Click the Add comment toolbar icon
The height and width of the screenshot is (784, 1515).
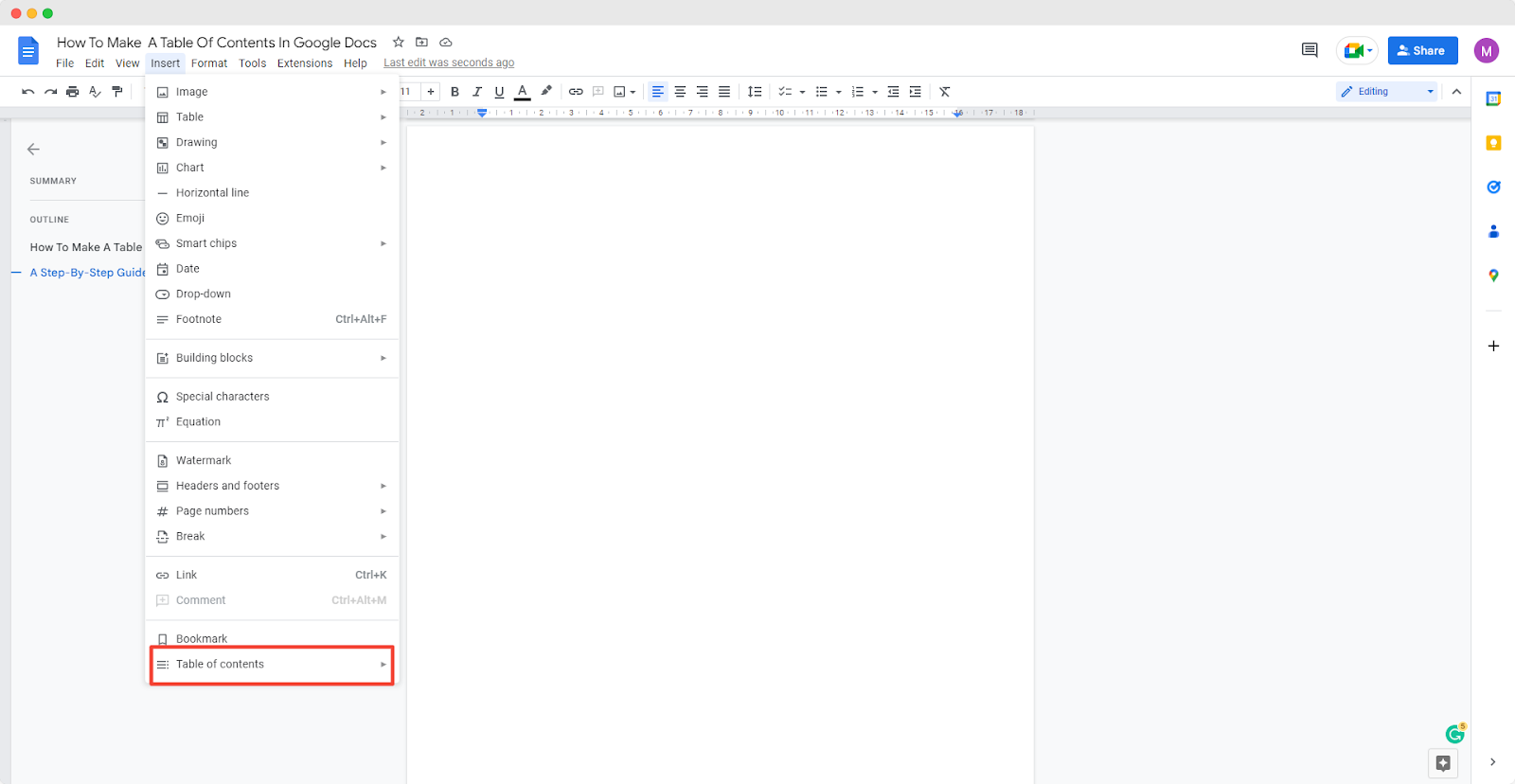[x=598, y=92]
